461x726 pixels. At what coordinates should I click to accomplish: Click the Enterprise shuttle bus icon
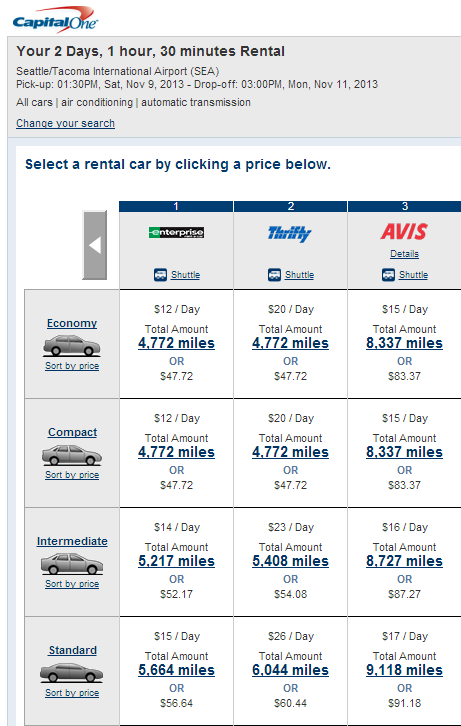pos(160,275)
